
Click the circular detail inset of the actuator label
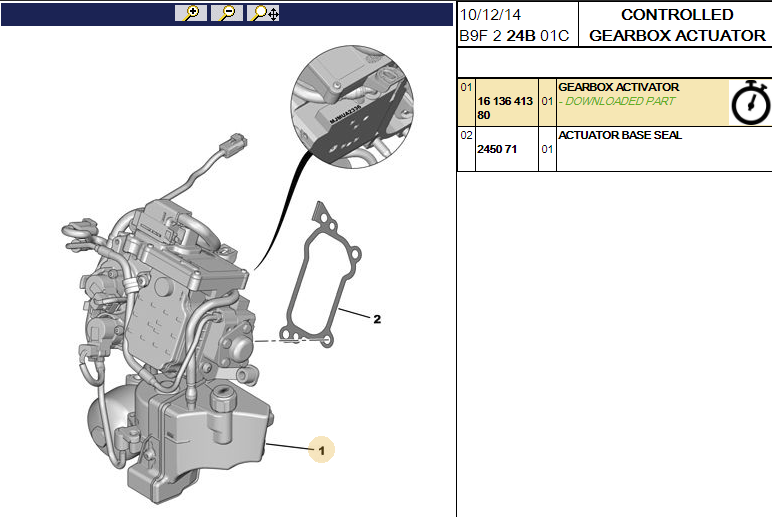[352, 107]
